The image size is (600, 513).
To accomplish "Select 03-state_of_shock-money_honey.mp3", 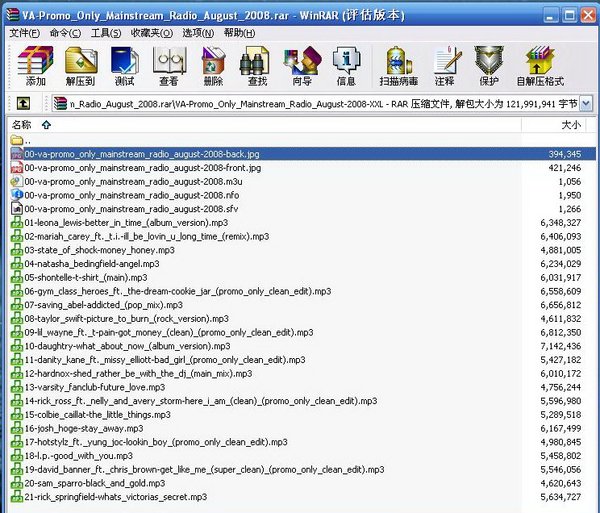I will (x=99, y=250).
